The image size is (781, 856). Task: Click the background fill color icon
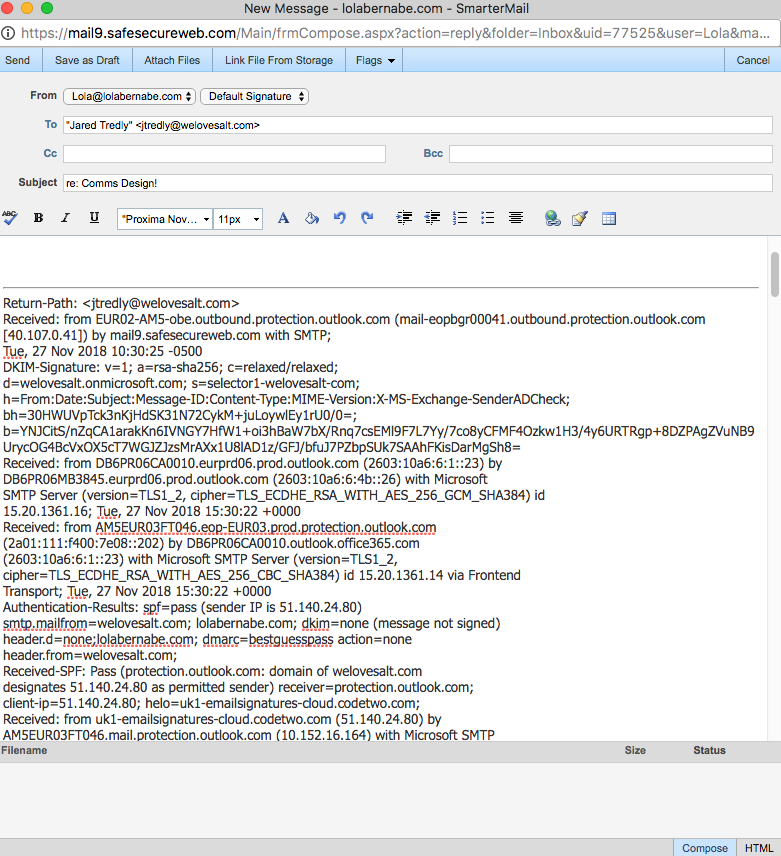point(311,218)
